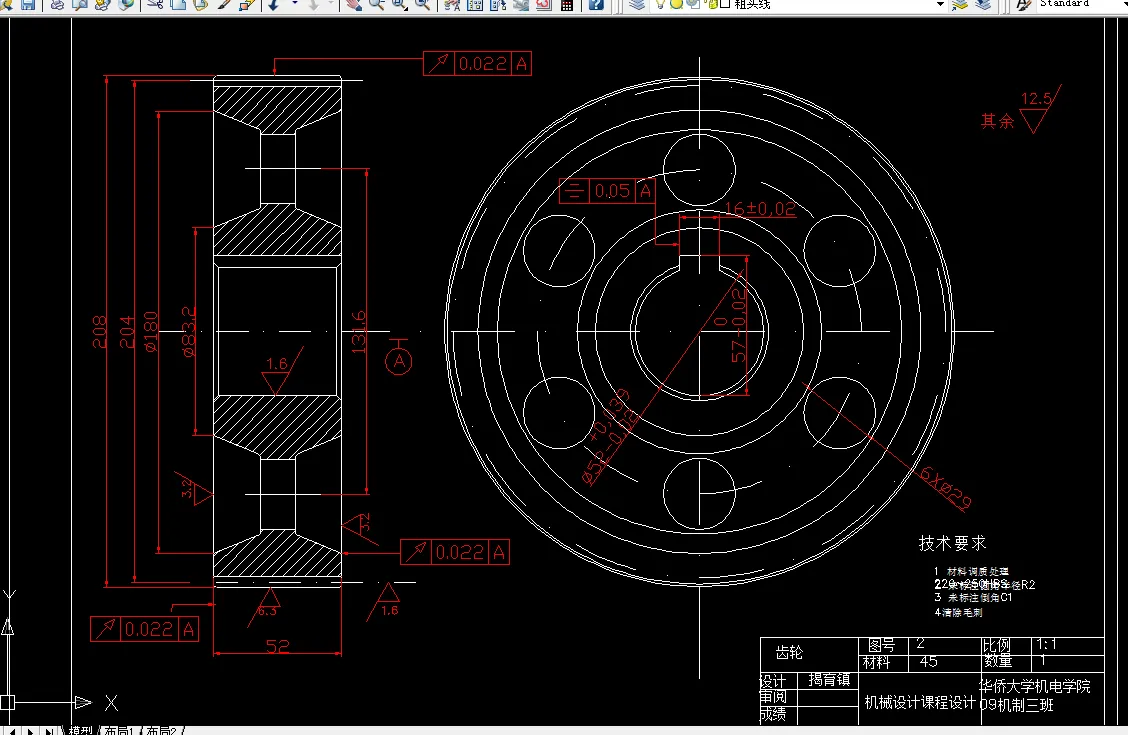This screenshot has width=1128, height=735.
Task: Click the 3D DWF globe icon
Action: point(126,4)
